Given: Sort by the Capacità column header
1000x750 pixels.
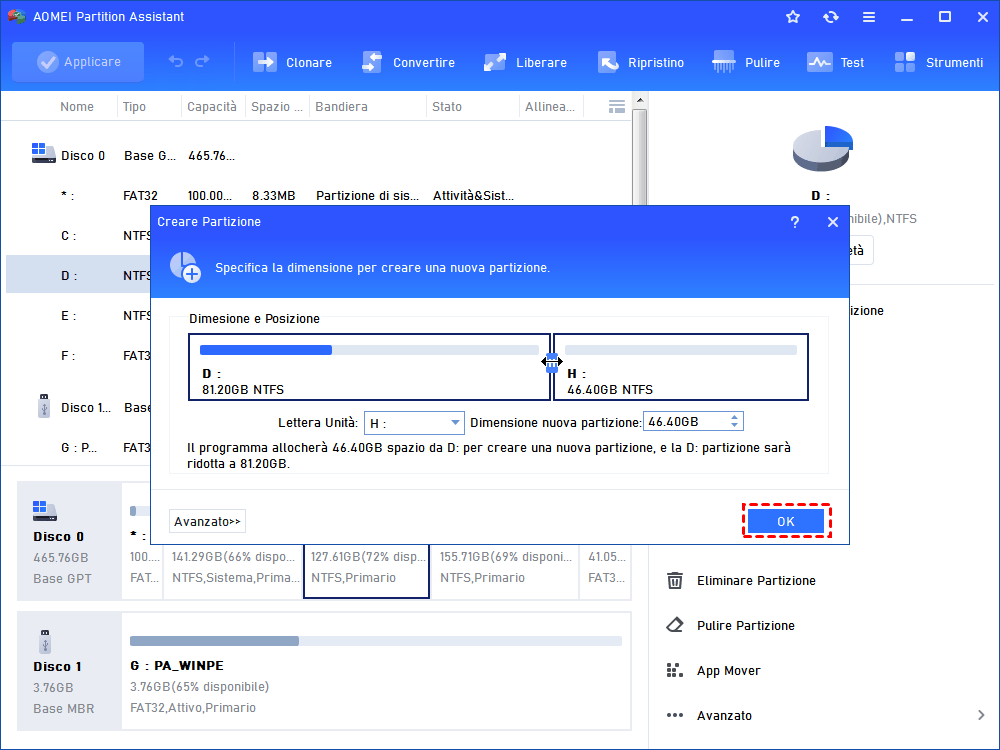Looking at the screenshot, I should [212, 107].
